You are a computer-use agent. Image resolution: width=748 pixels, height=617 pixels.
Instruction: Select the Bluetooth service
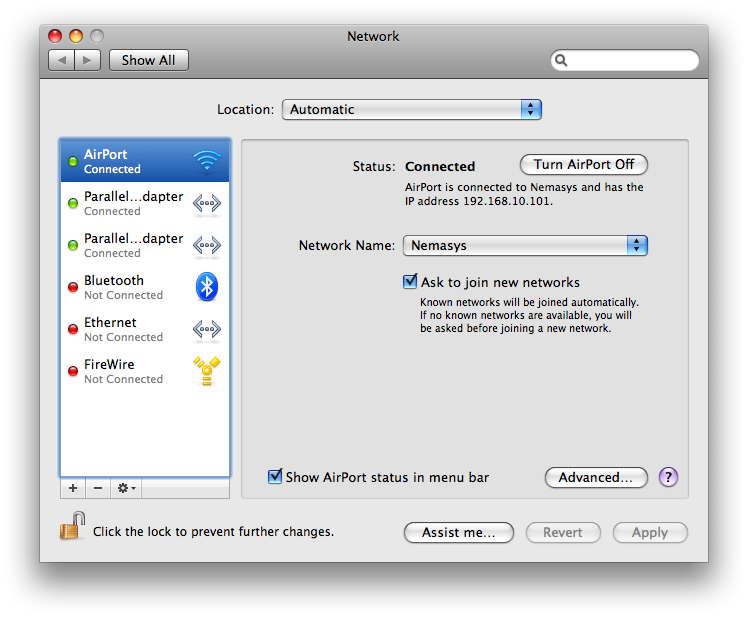145,287
